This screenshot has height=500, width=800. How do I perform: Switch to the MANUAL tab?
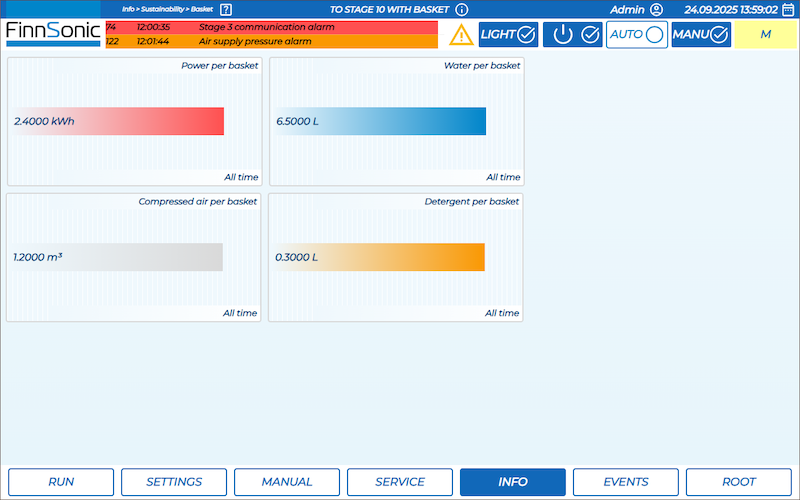[x=287, y=482]
